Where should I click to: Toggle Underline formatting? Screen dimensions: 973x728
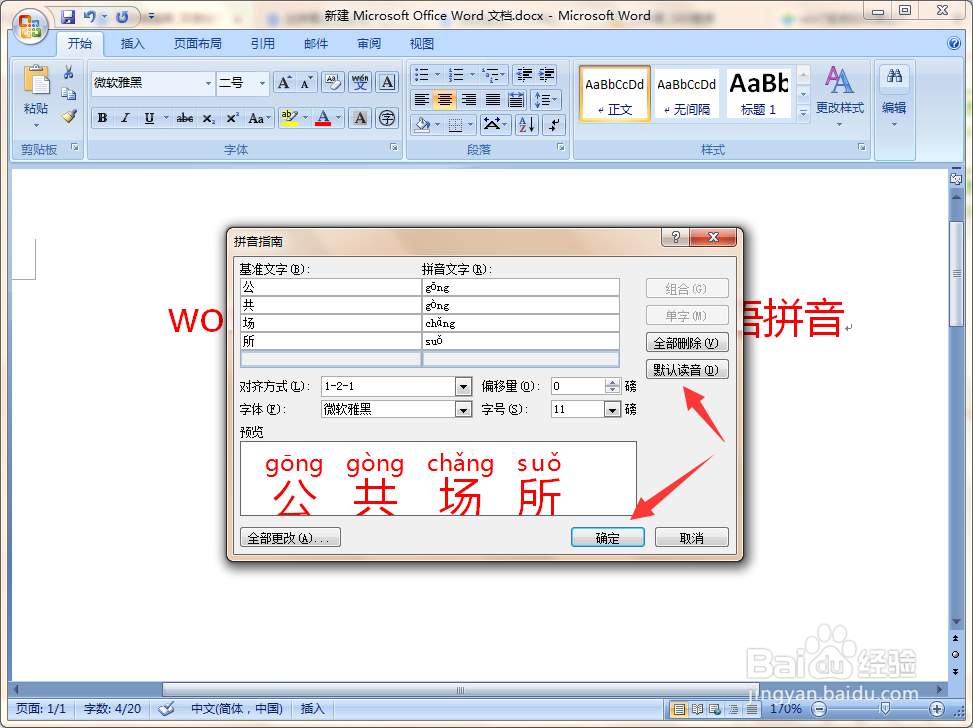click(x=149, y=118)
